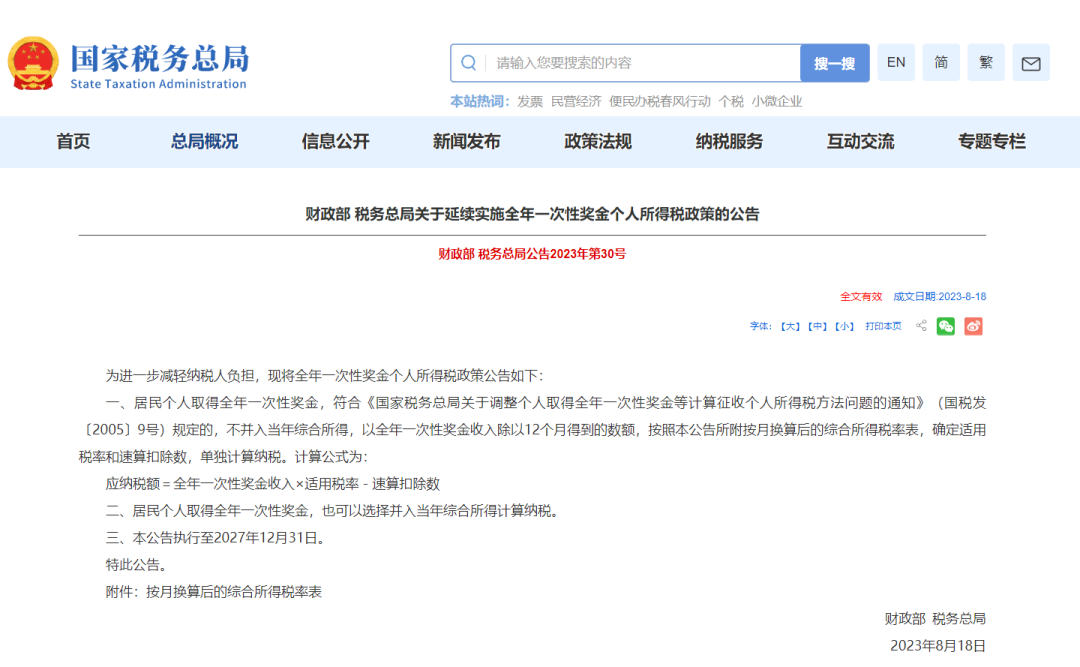The height and width of the screenshot is (667, 1080).
Task: Switch to traditional Chinese 繁
Action: pos(986,63)
